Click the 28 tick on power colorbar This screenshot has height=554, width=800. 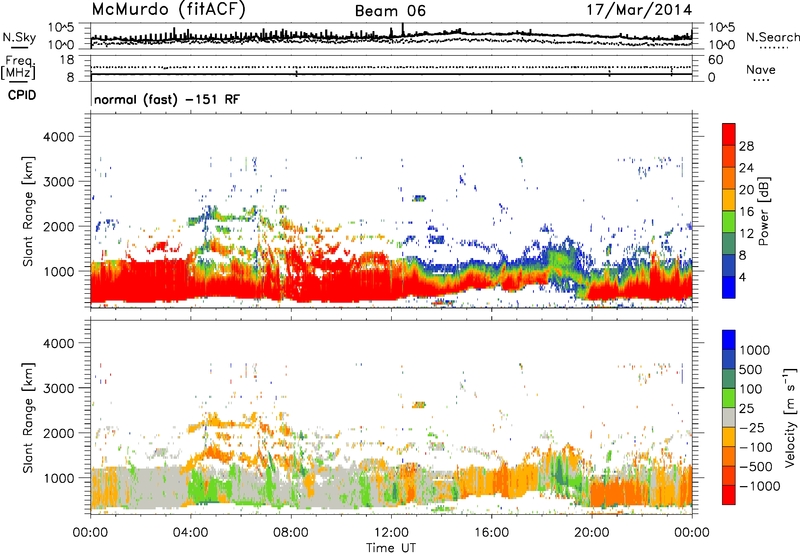tap(746, 146)
